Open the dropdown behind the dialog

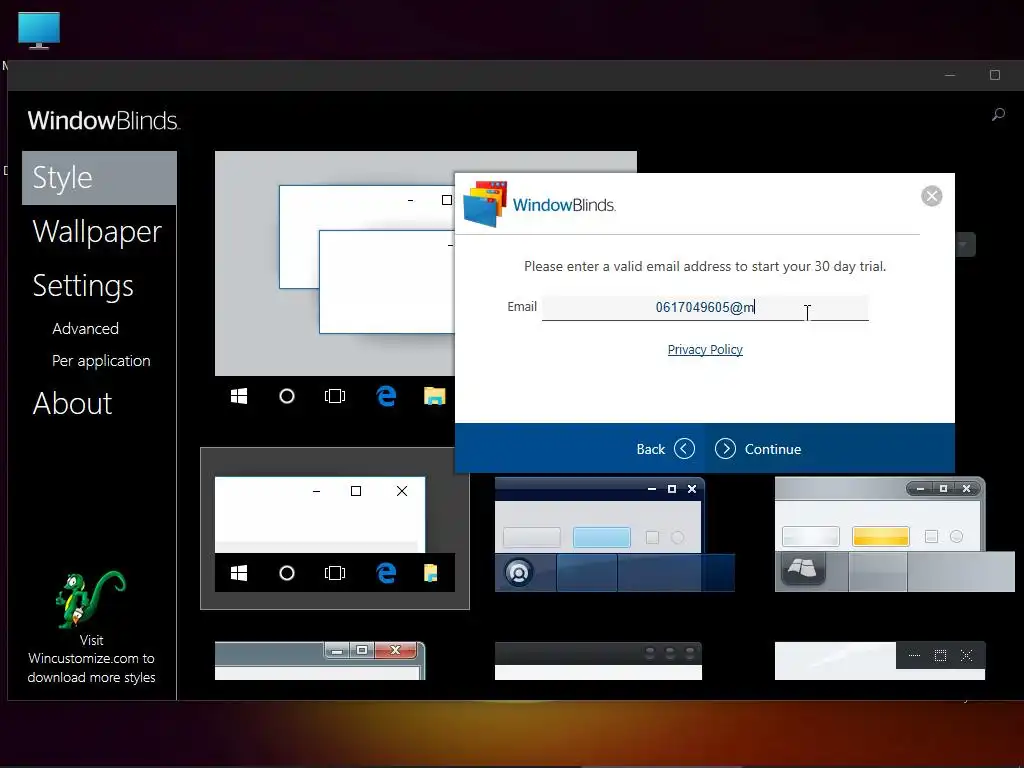pos(965,245)
